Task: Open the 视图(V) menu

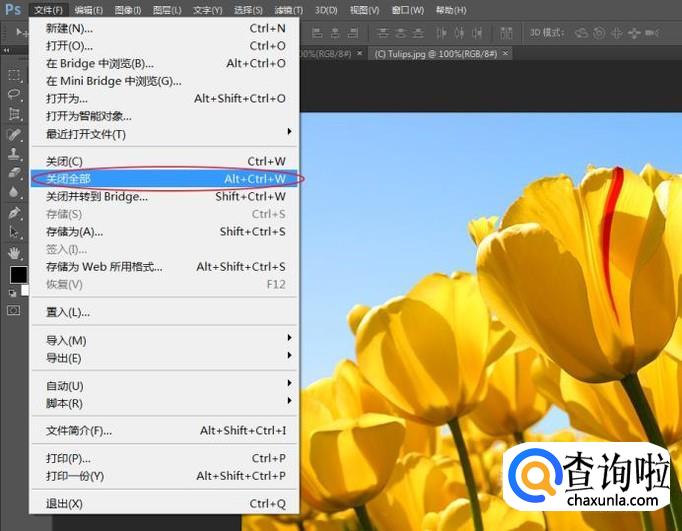Action: click(x=365, y=10)
